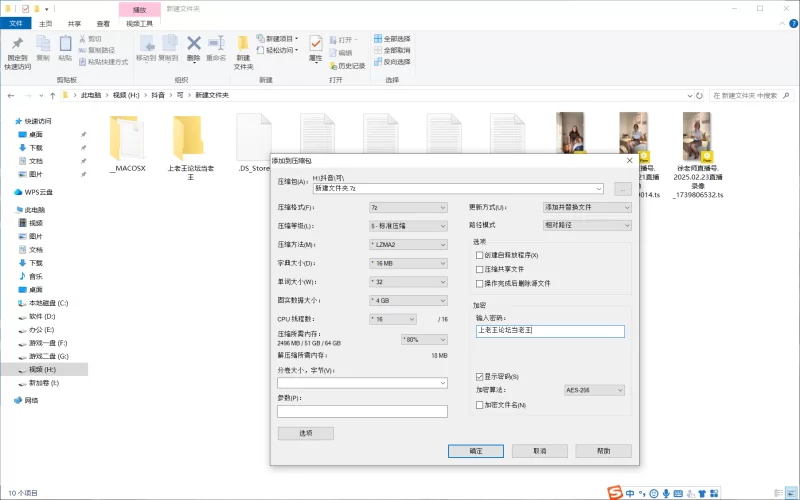The image size is (800, 500).
Task: Click the 固定到快速访问 pin icon
Action: point(17,45)
